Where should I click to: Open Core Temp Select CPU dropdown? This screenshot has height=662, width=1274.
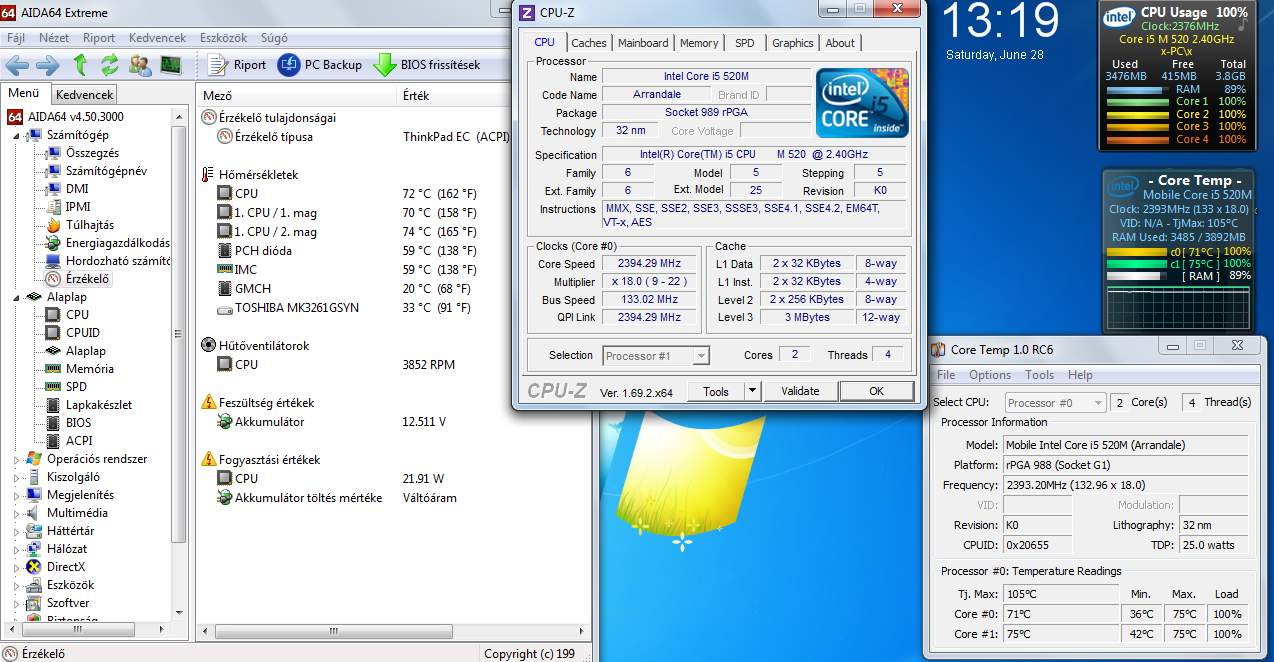1054,402
